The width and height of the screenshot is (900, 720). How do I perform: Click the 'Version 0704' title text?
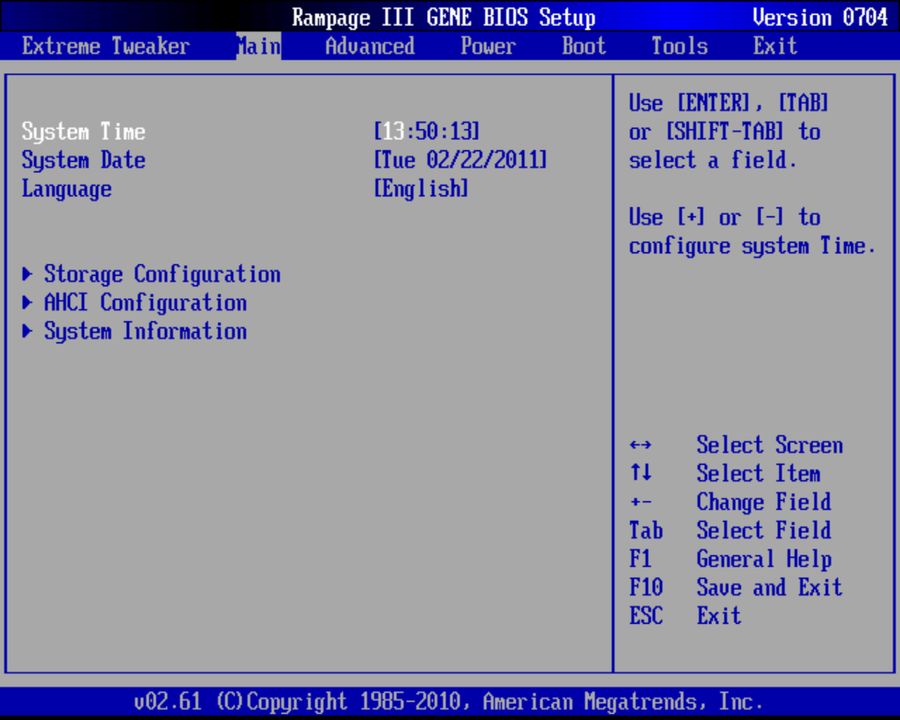(820, 17)
